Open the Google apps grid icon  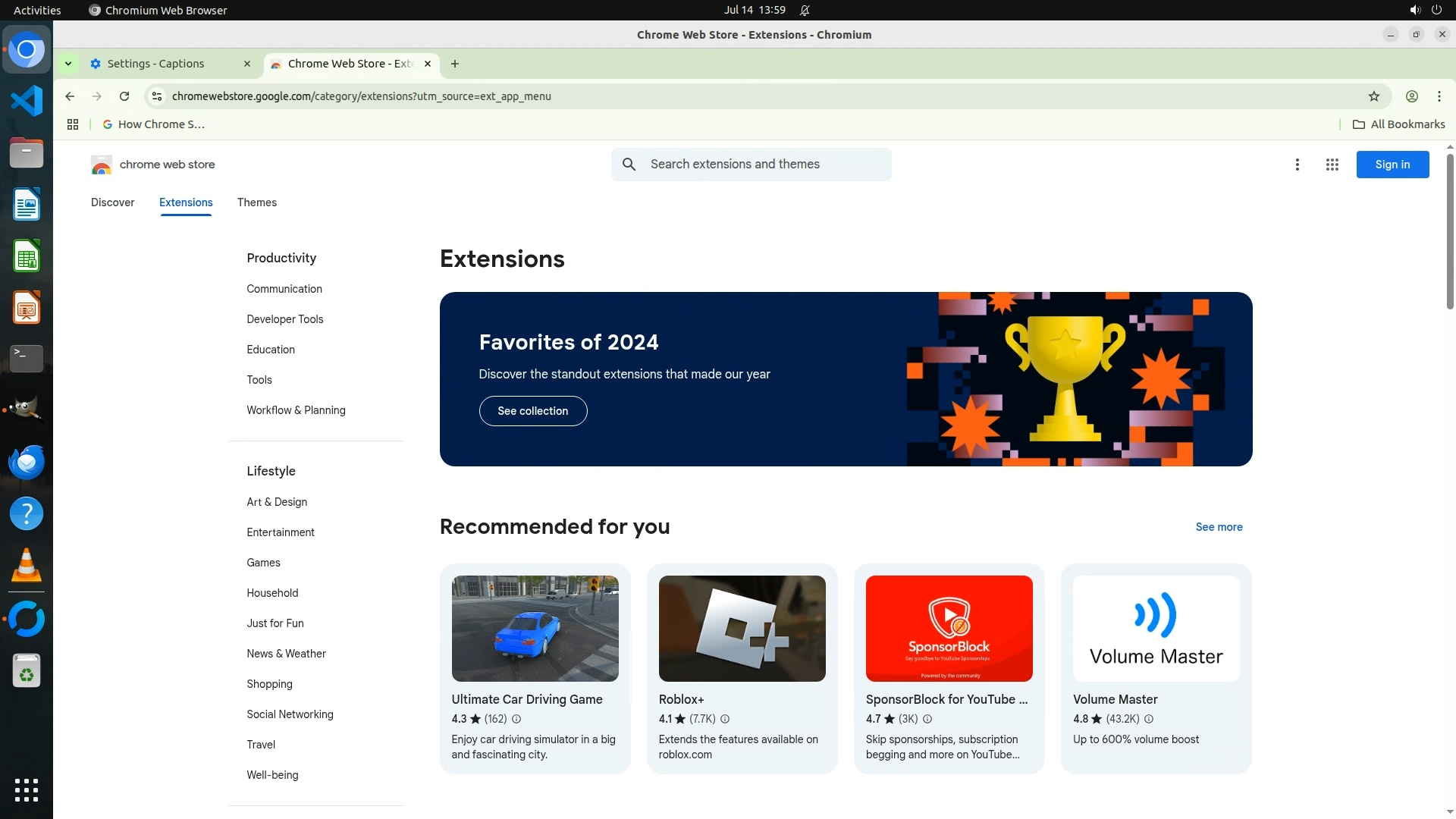point(1332,165)
